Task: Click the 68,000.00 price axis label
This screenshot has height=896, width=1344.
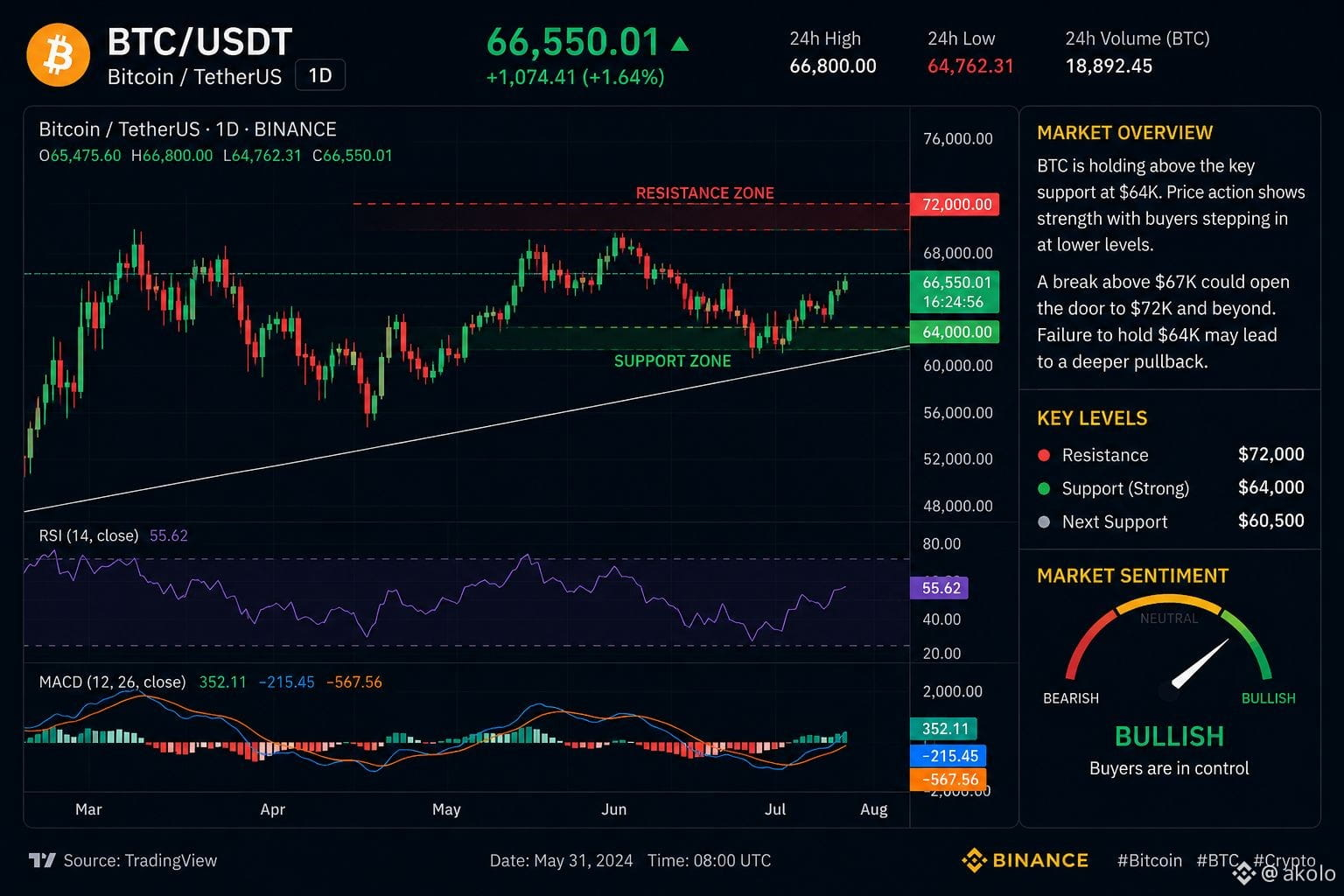Action: 958,254
